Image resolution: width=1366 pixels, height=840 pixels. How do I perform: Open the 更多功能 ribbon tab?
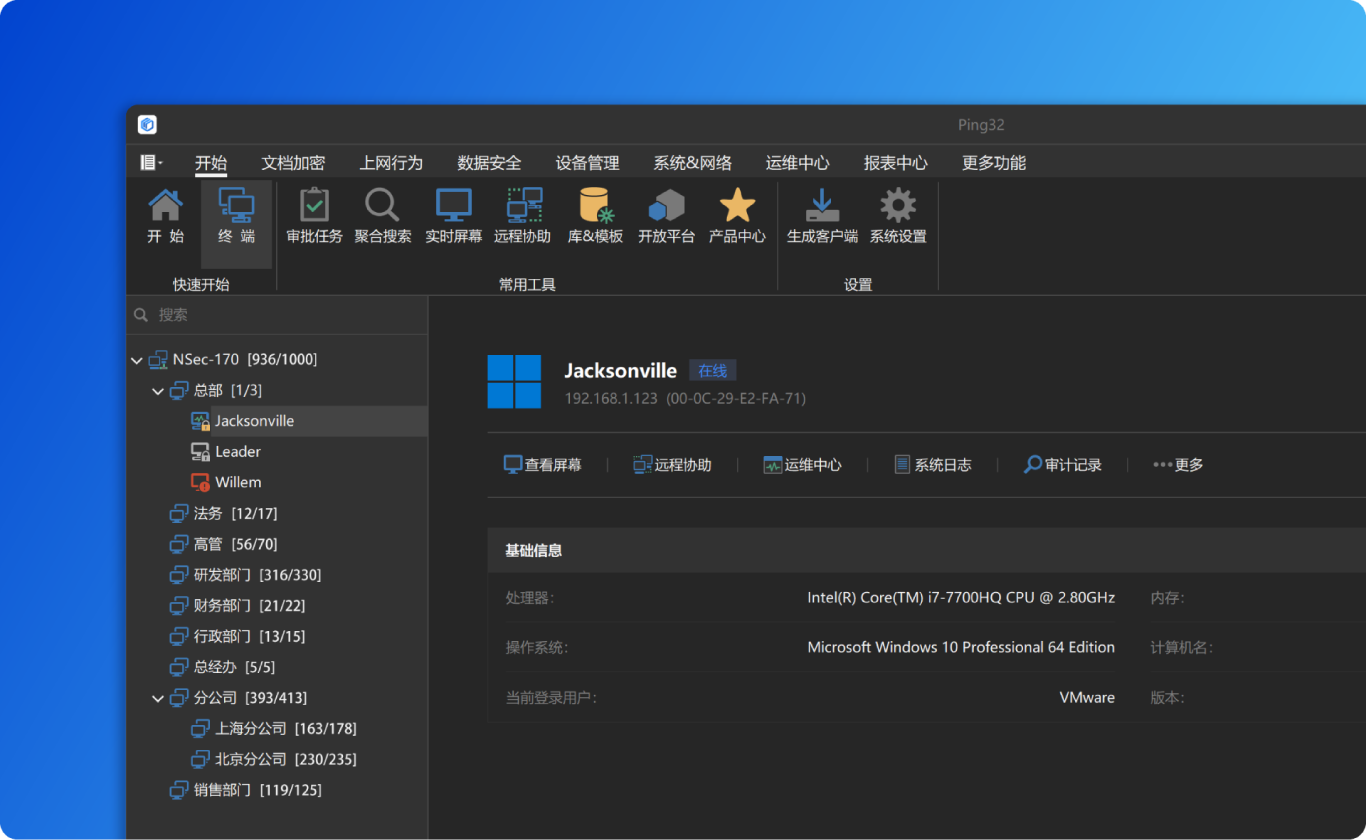point(993,163)
